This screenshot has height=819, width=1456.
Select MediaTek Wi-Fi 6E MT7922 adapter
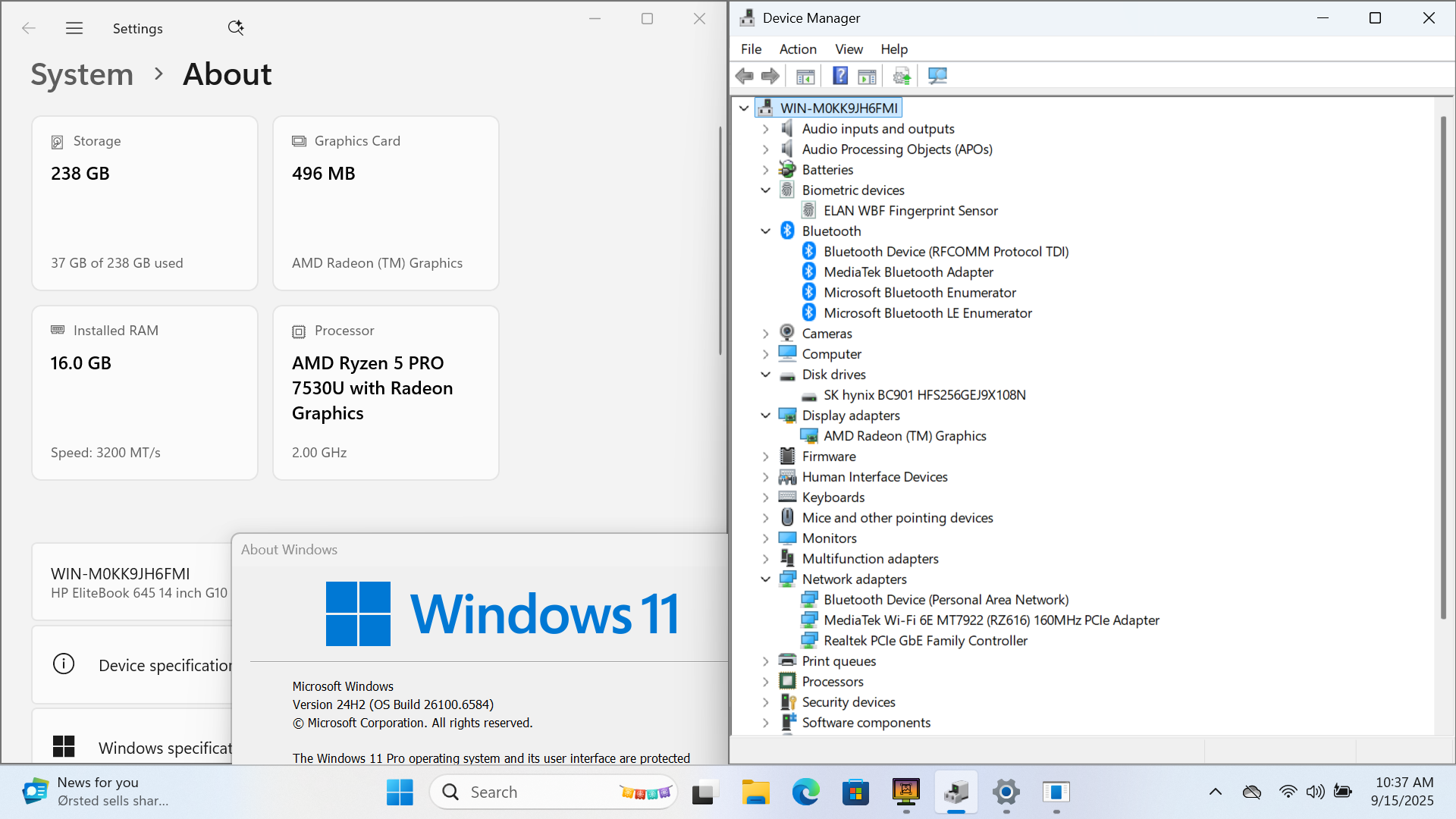tap(991, 620)
